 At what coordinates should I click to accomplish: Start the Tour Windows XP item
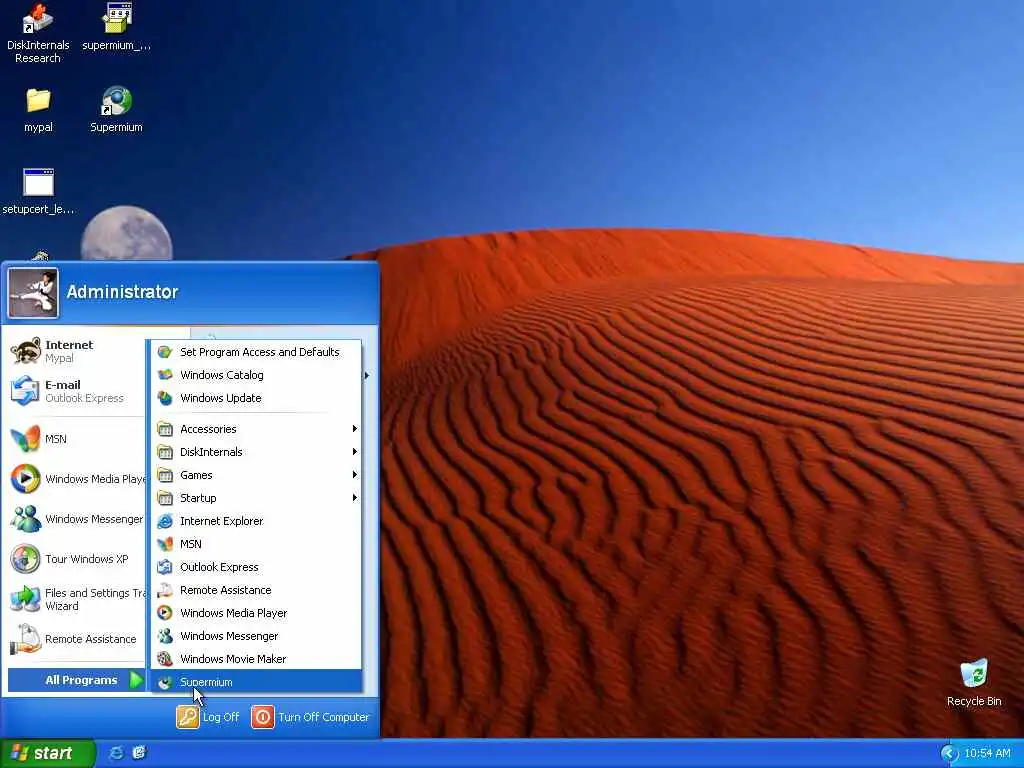click(x=77, y=559)
